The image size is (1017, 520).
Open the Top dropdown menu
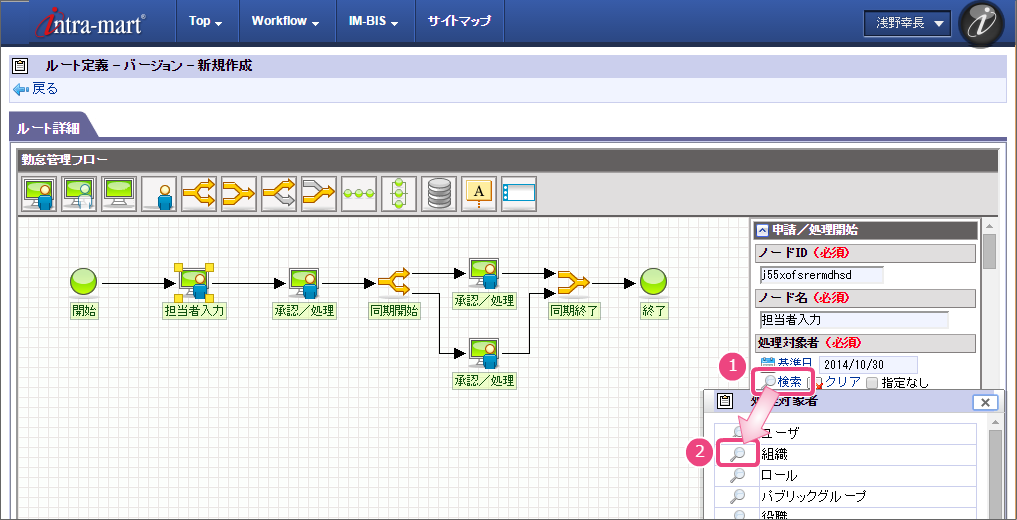tap(206, 21)
